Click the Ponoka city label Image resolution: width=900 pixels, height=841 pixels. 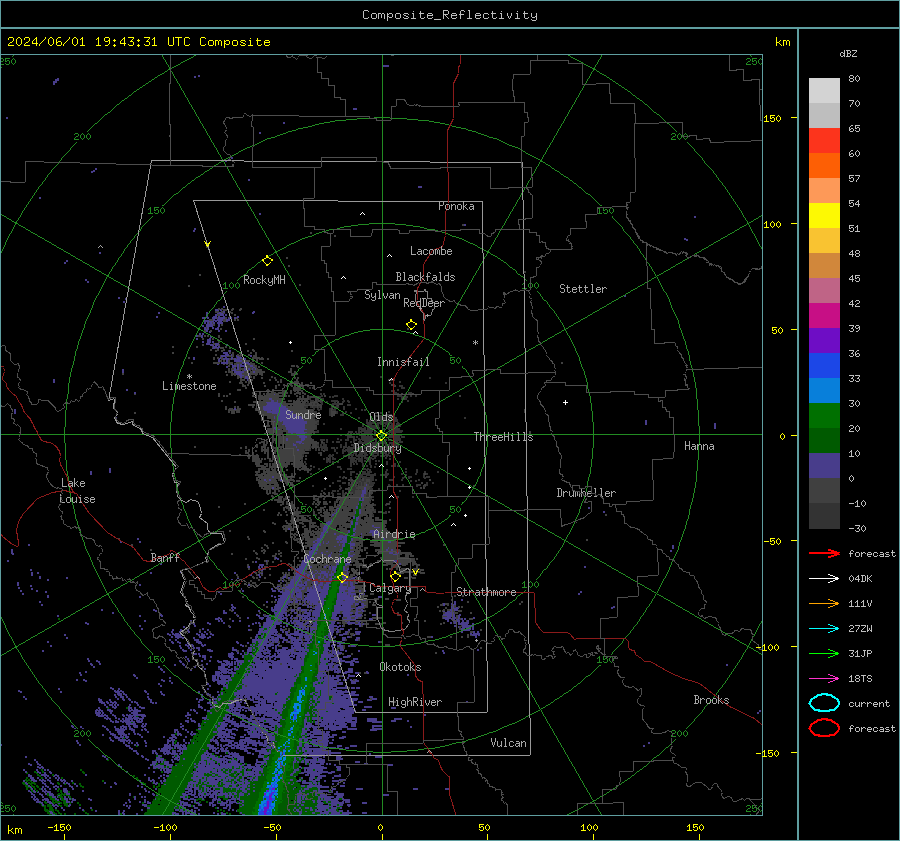(x=456, y=206)
